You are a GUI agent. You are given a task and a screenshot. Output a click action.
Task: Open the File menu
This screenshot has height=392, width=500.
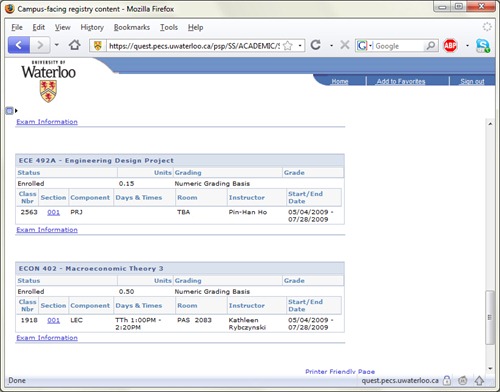tap(17, 27)
